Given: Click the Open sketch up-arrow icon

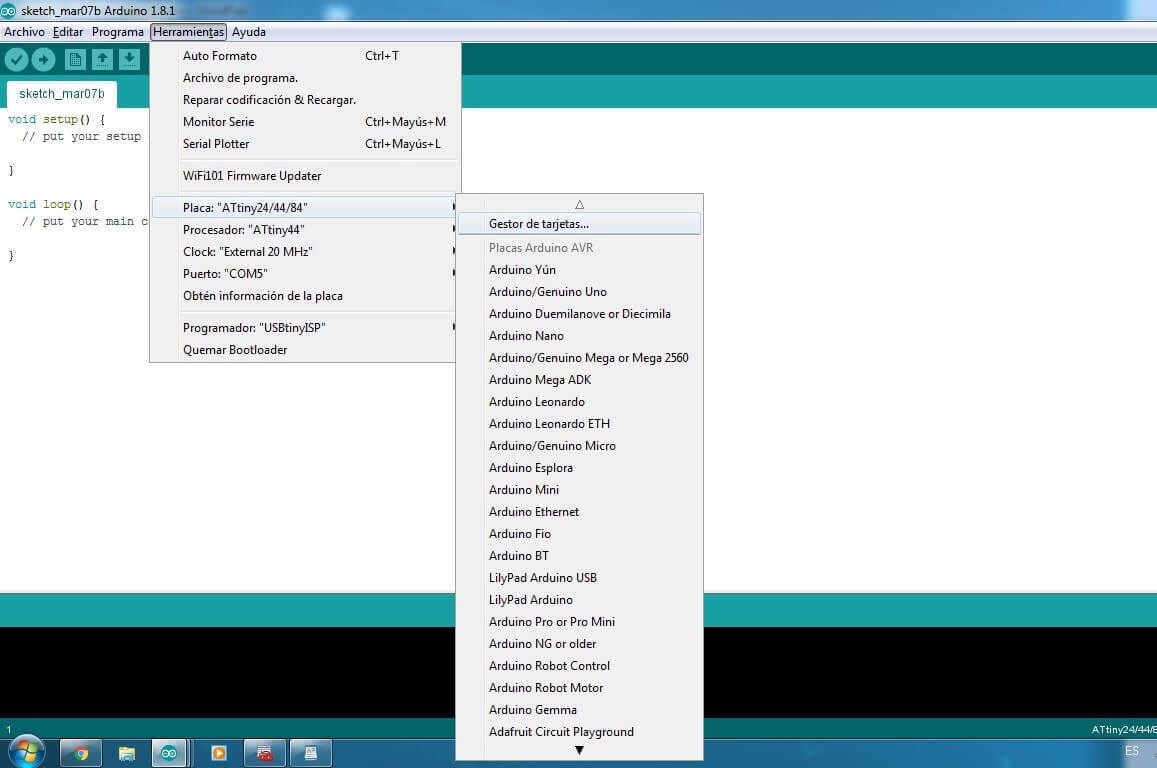Looking at the screenshot, I should coord(102,59).
